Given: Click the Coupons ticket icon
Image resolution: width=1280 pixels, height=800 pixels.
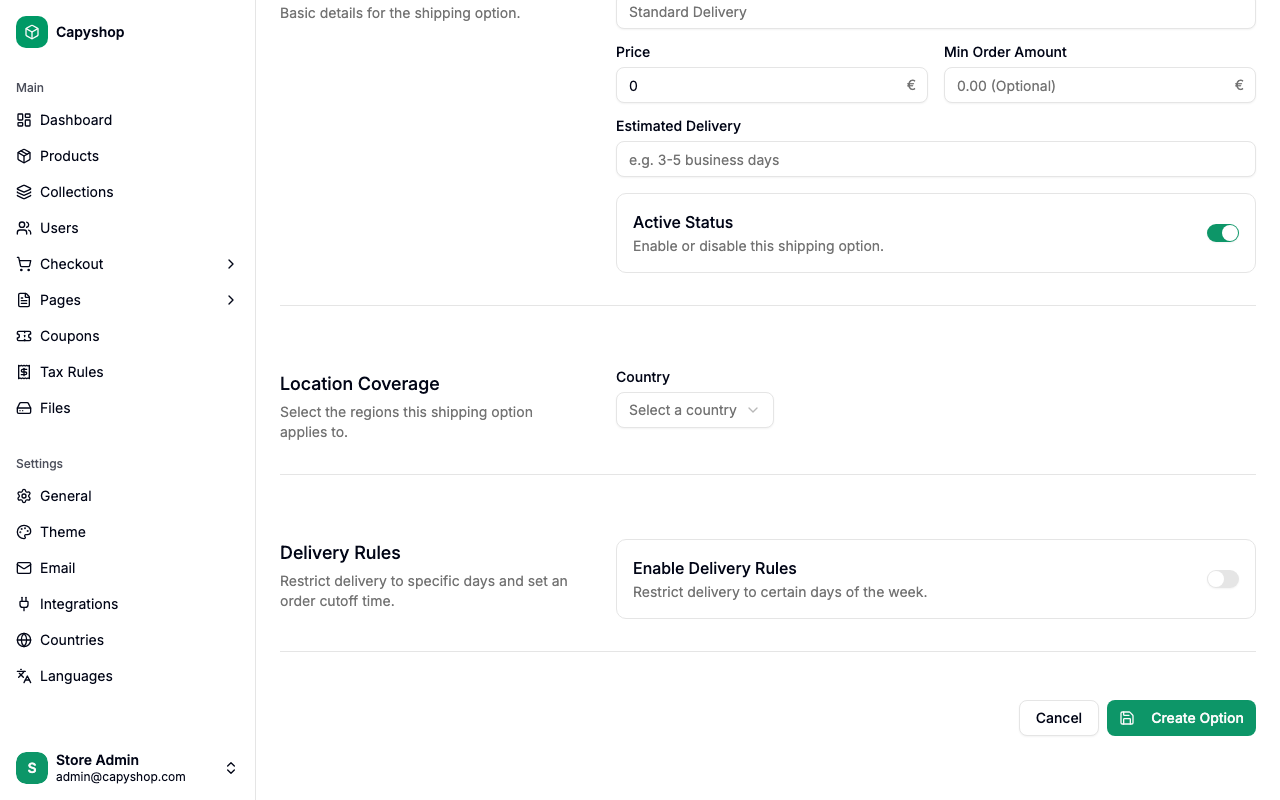Looking at the screenshot, I should (24, 336).
